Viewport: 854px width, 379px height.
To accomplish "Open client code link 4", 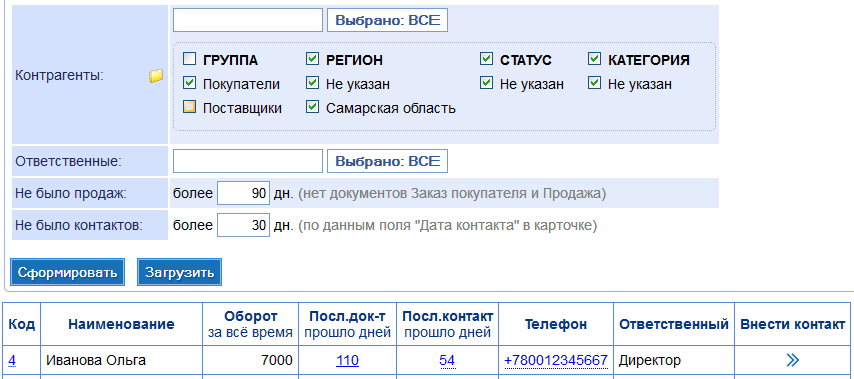I will [12, 360].
